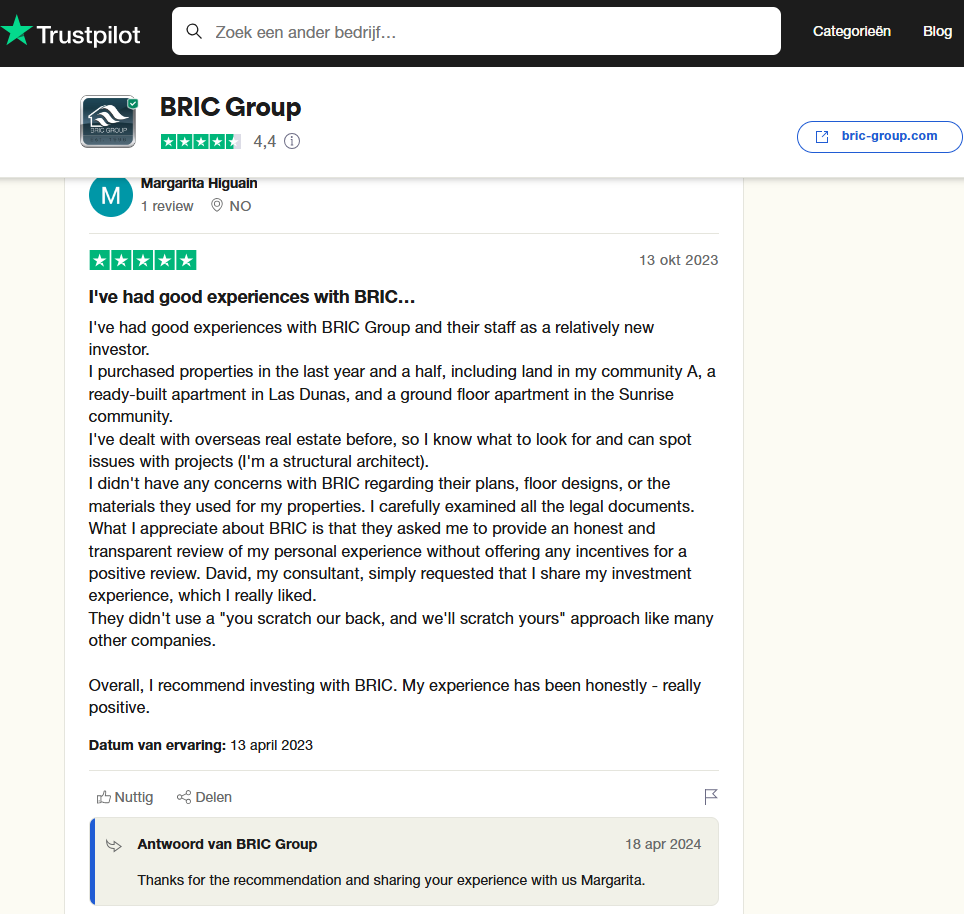The width and height of the screenshot is (964, 914).
Task: Open Margarita Higuain's profile name
Action: pyautogui.click(x=199, y=183)
